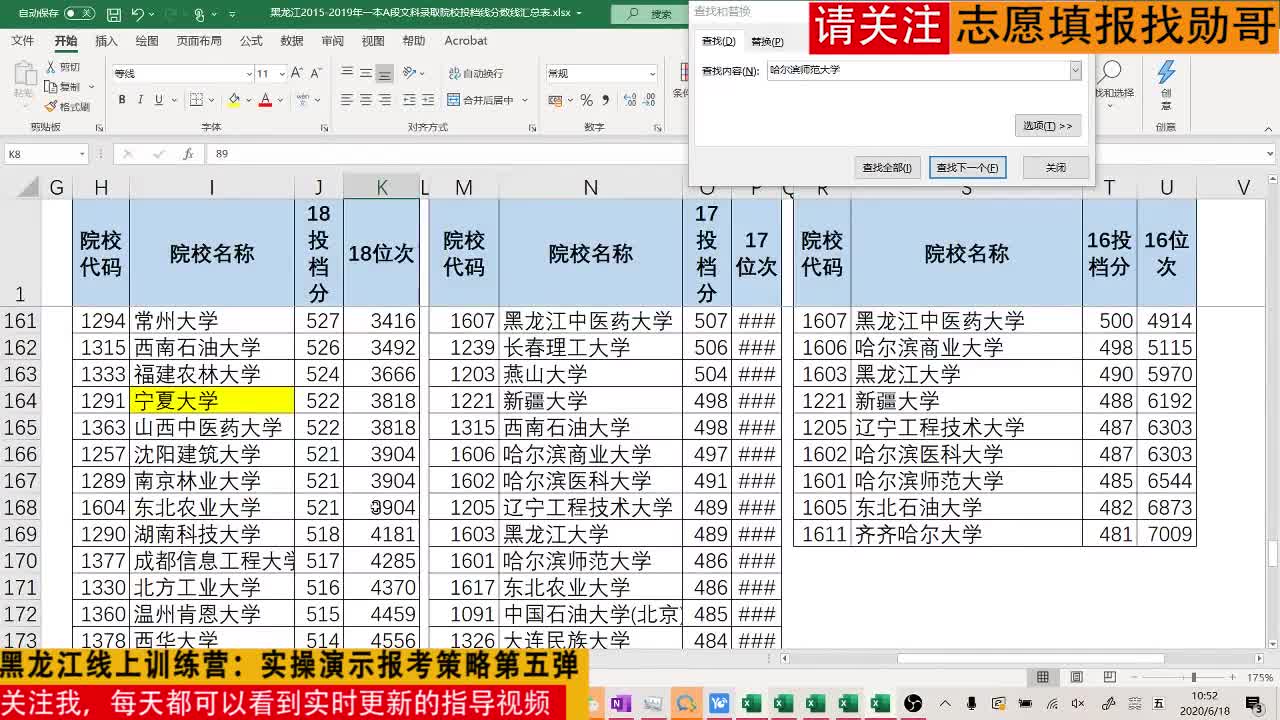
Task: Open the Name Box dropdown
Action: click(82, 154)
